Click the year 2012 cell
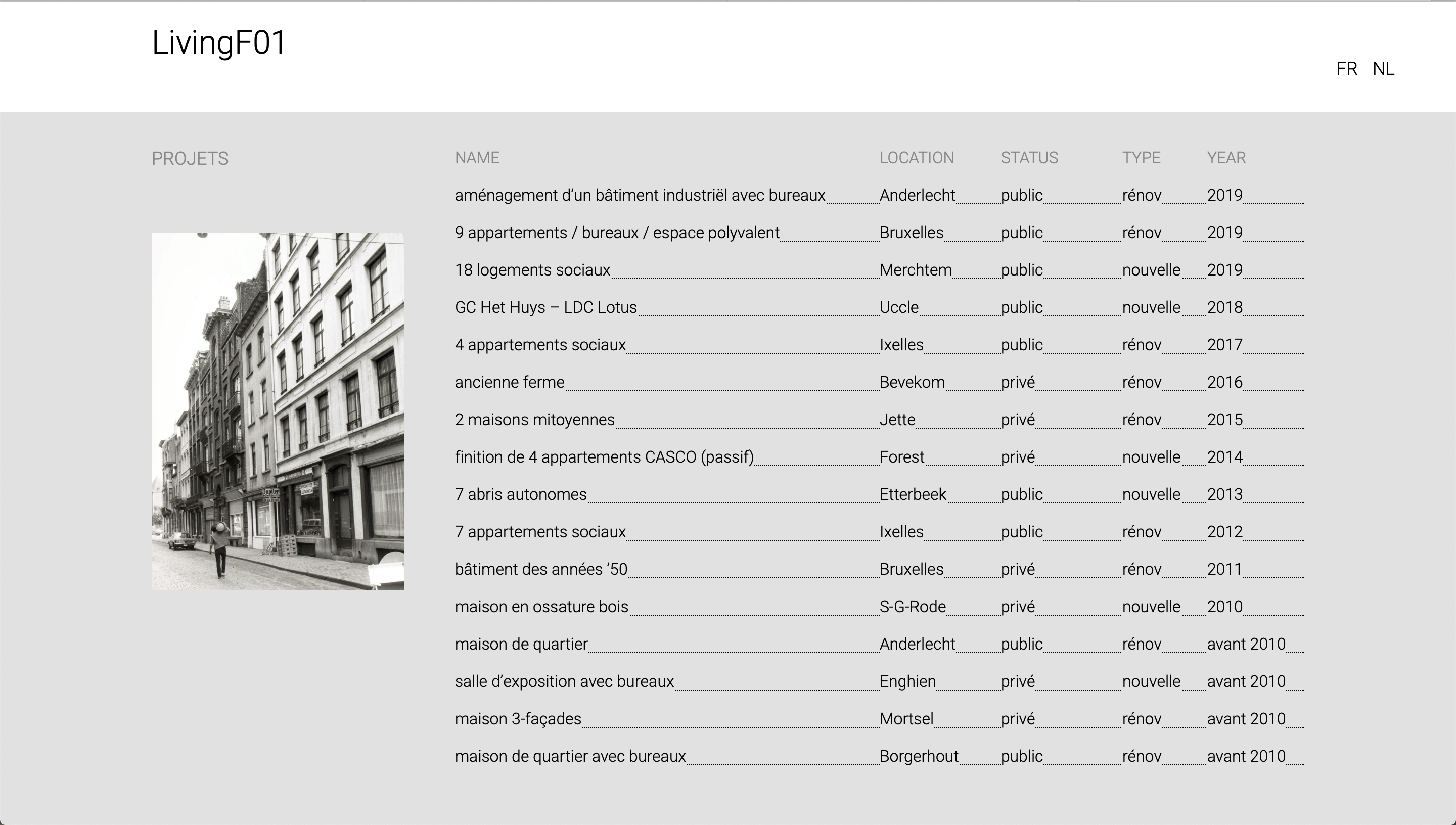Viewport: 1456px width, 825px height. [x=1225, y=532]
